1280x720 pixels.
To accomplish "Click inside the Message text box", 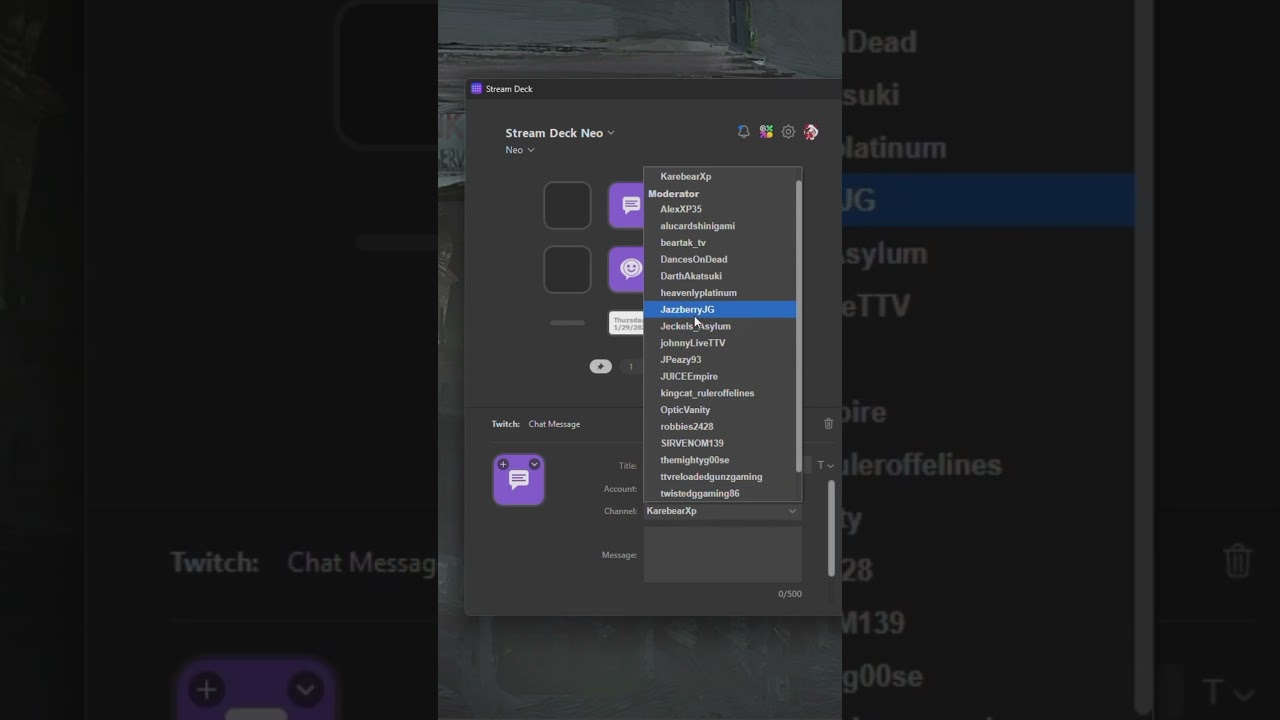I will [722, 554].
